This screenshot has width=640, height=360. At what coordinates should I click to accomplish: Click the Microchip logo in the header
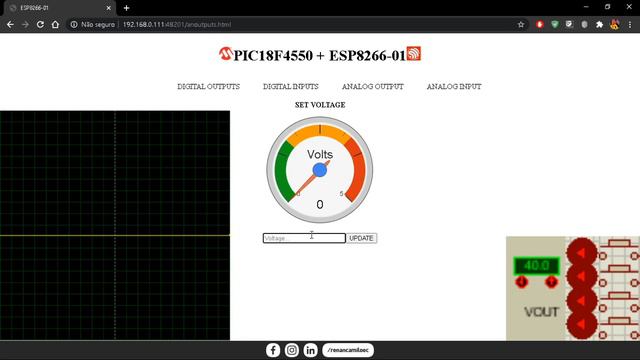pos(225,54)
